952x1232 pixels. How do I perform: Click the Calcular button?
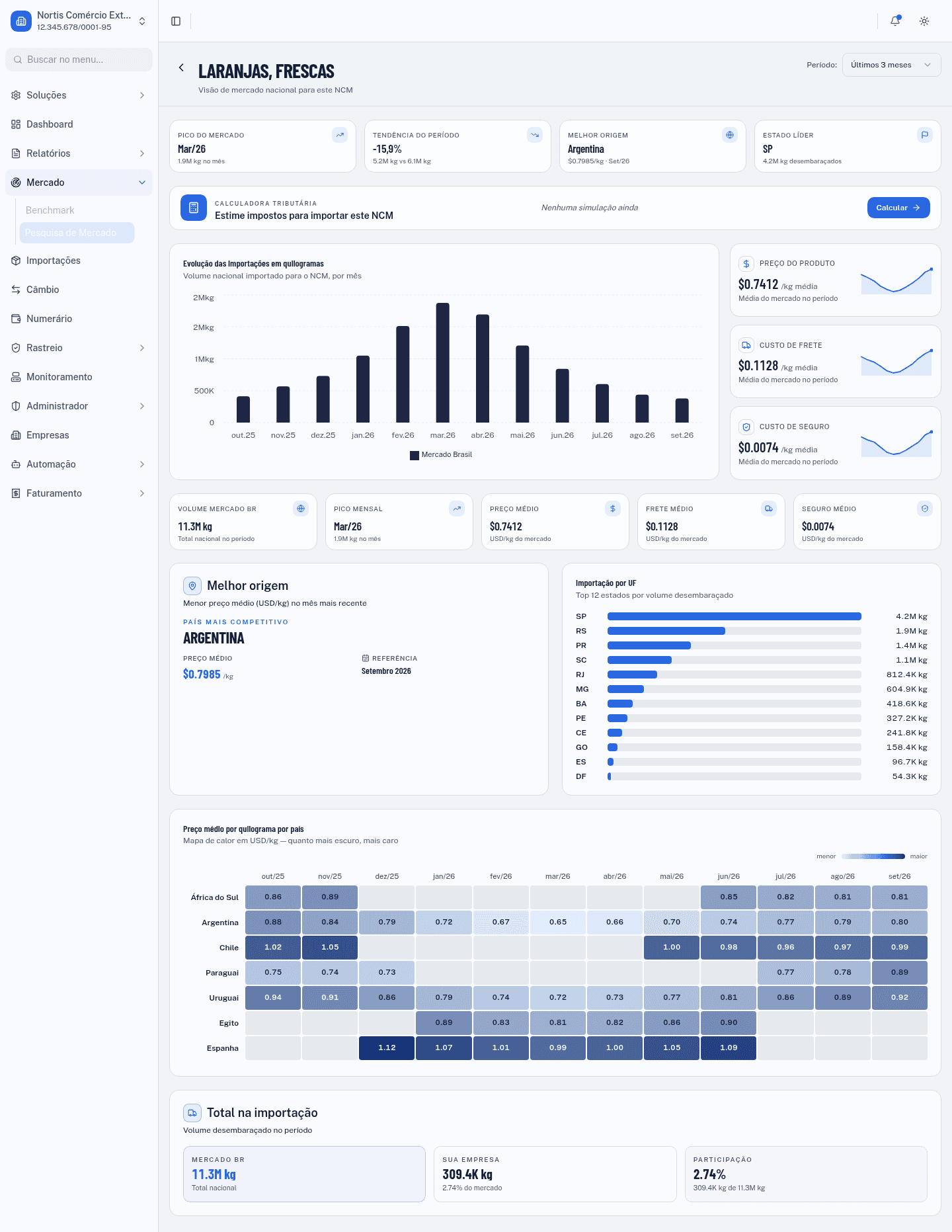pyautogui.click(x=898, y=208)
